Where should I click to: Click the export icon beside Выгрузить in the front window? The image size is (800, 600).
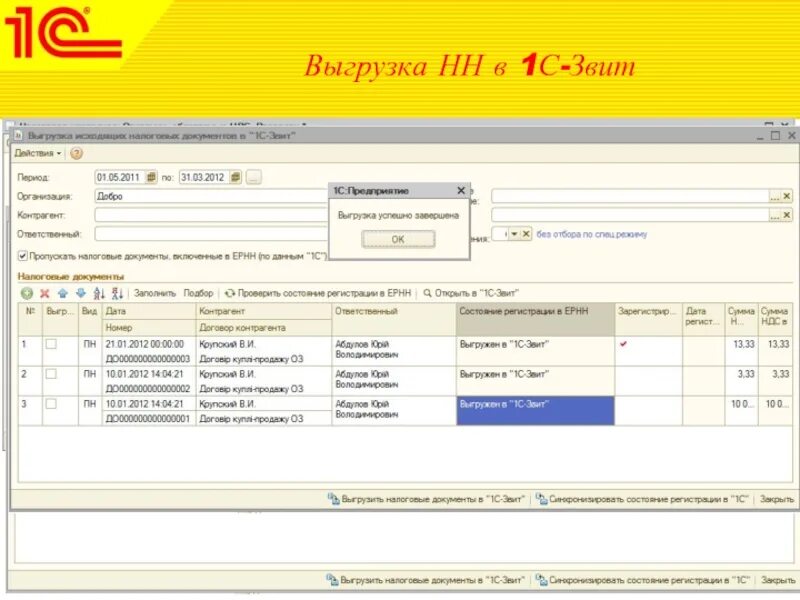[x=333, y=498]
